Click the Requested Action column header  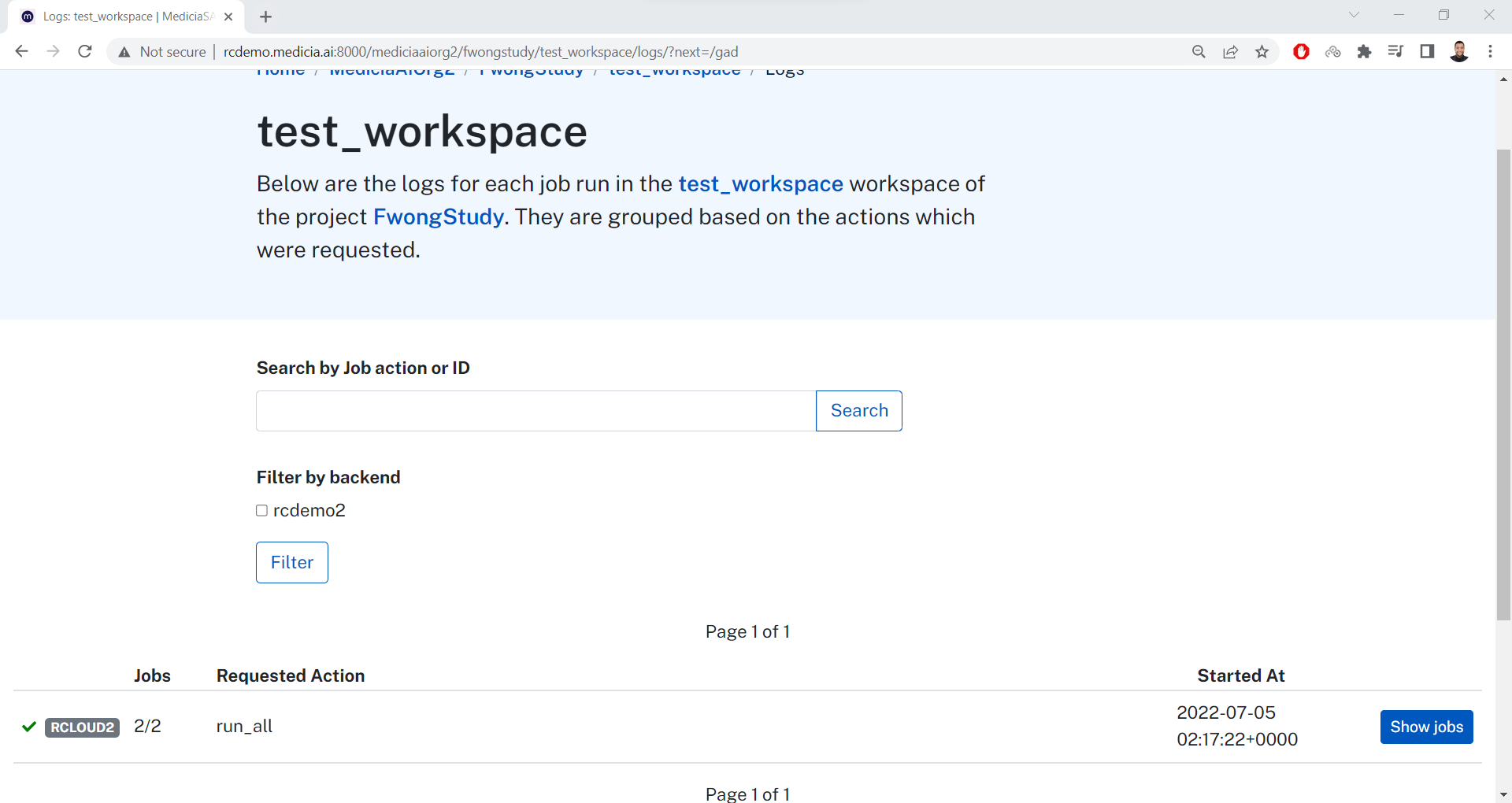point(291,675)
